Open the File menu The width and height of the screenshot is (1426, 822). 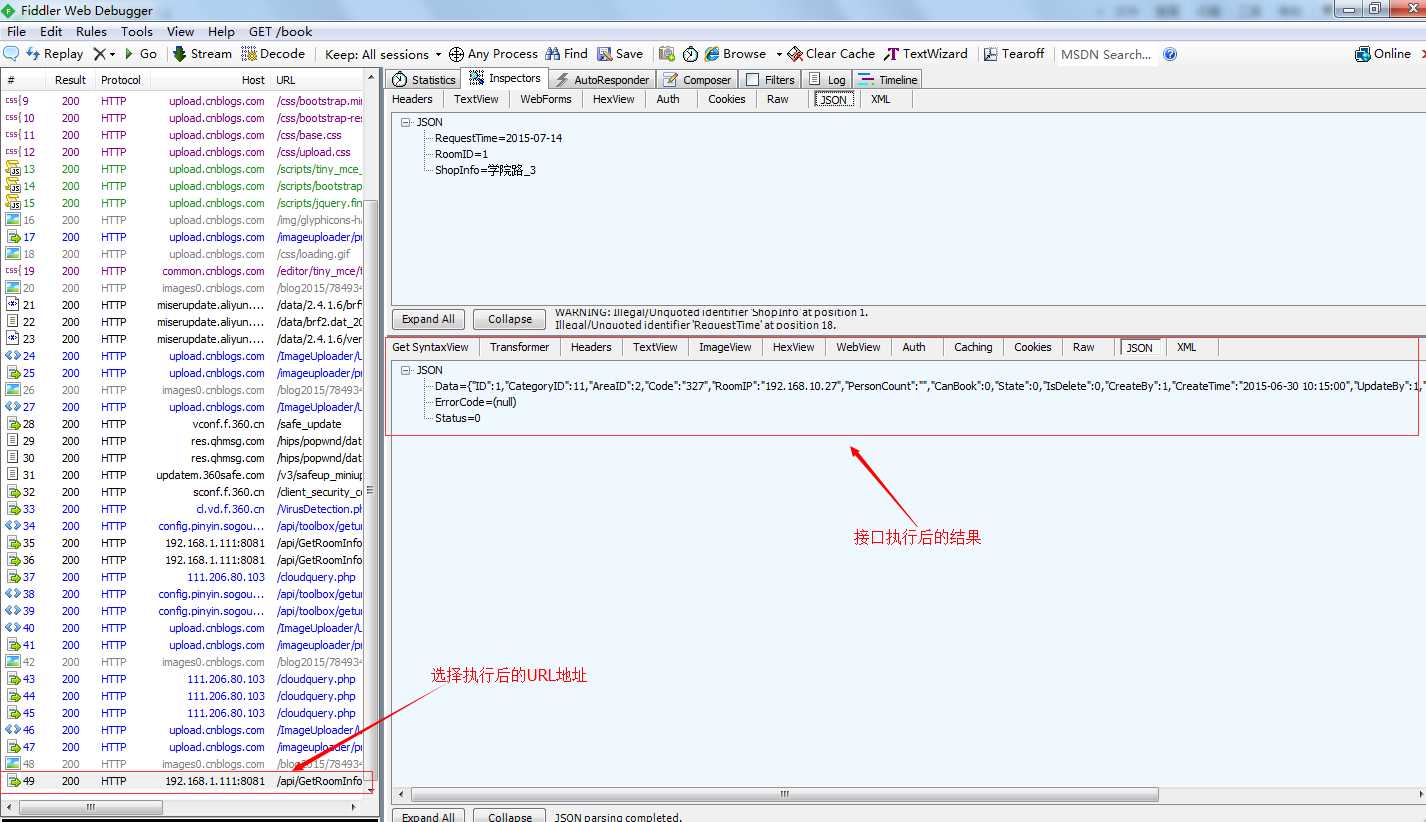click(17, 32)
